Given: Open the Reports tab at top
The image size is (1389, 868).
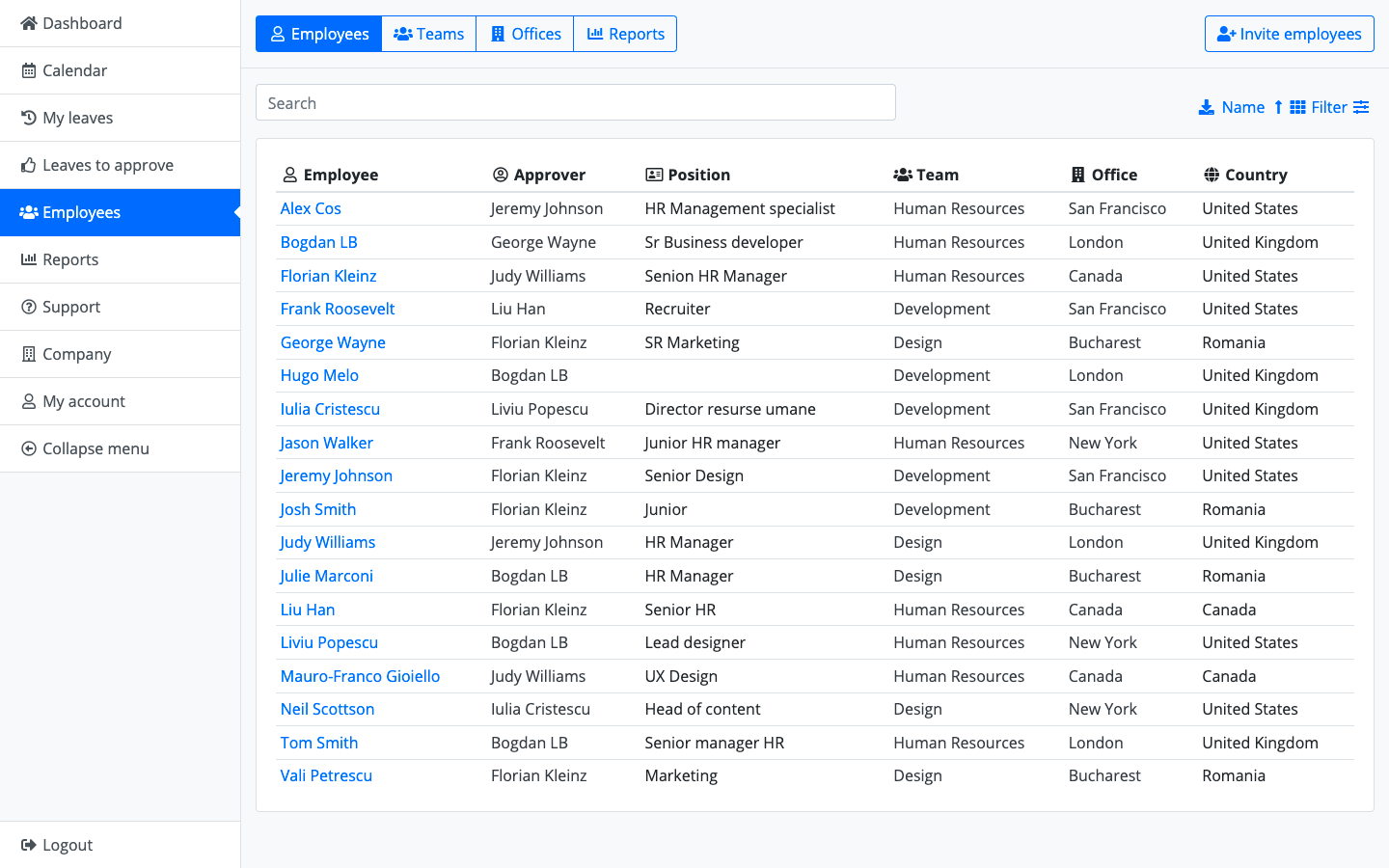Looking at the screenshot, I should (625, 34).
